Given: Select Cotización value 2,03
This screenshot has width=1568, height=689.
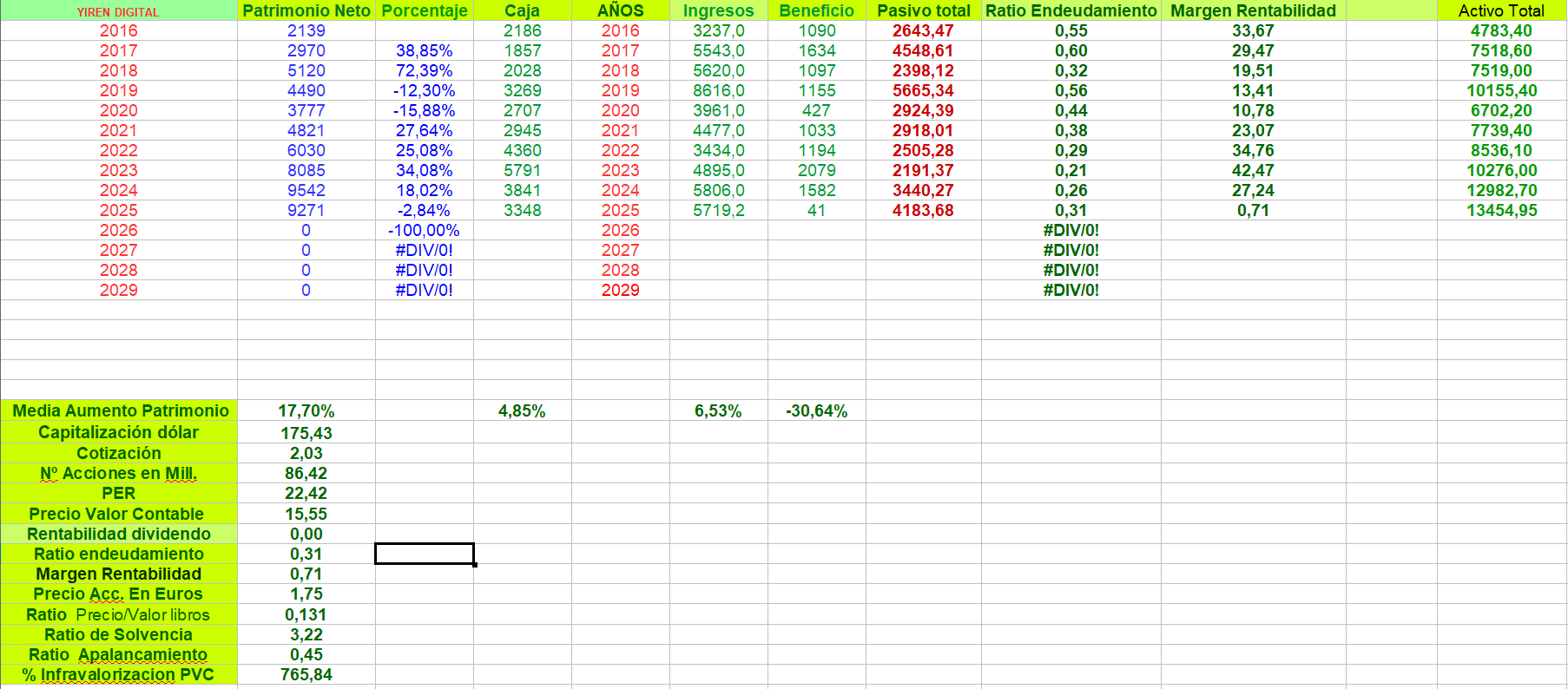Looking at the screenshot, I should [x=306, y=453].
